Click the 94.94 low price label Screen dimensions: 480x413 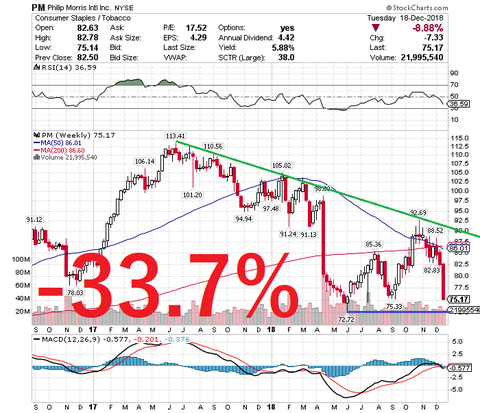tap(243, 219)
